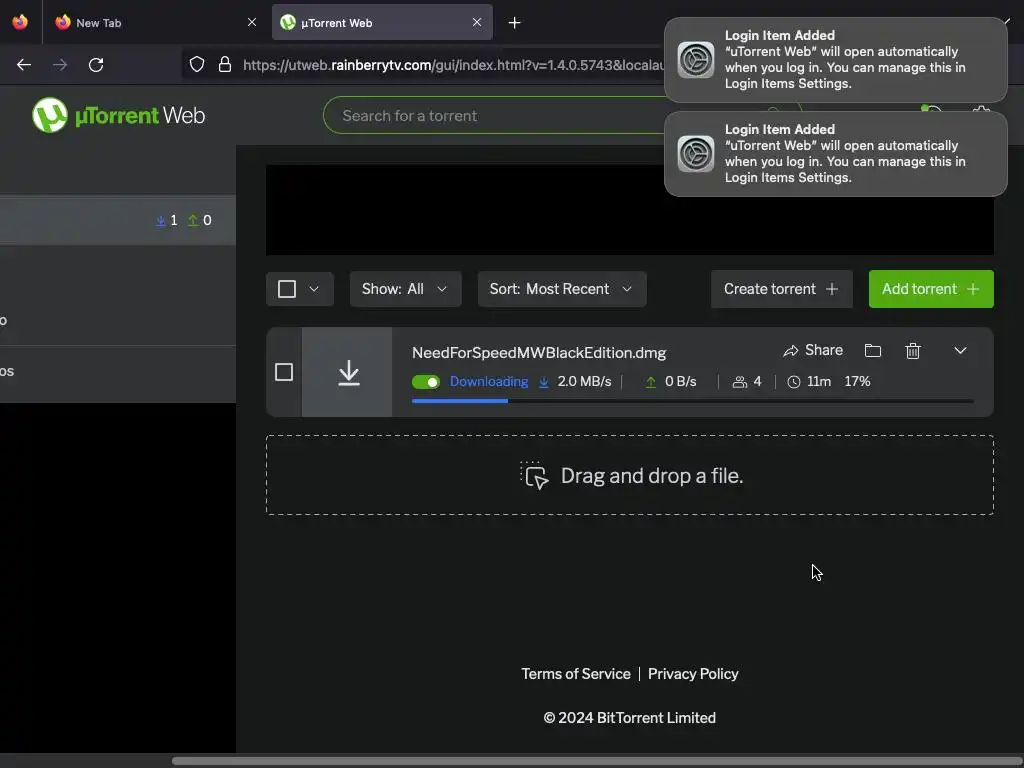Click the Firefox icon at tab bar start
The height and width of the screenshot is (768, 1024).
[x=20, y=22]
